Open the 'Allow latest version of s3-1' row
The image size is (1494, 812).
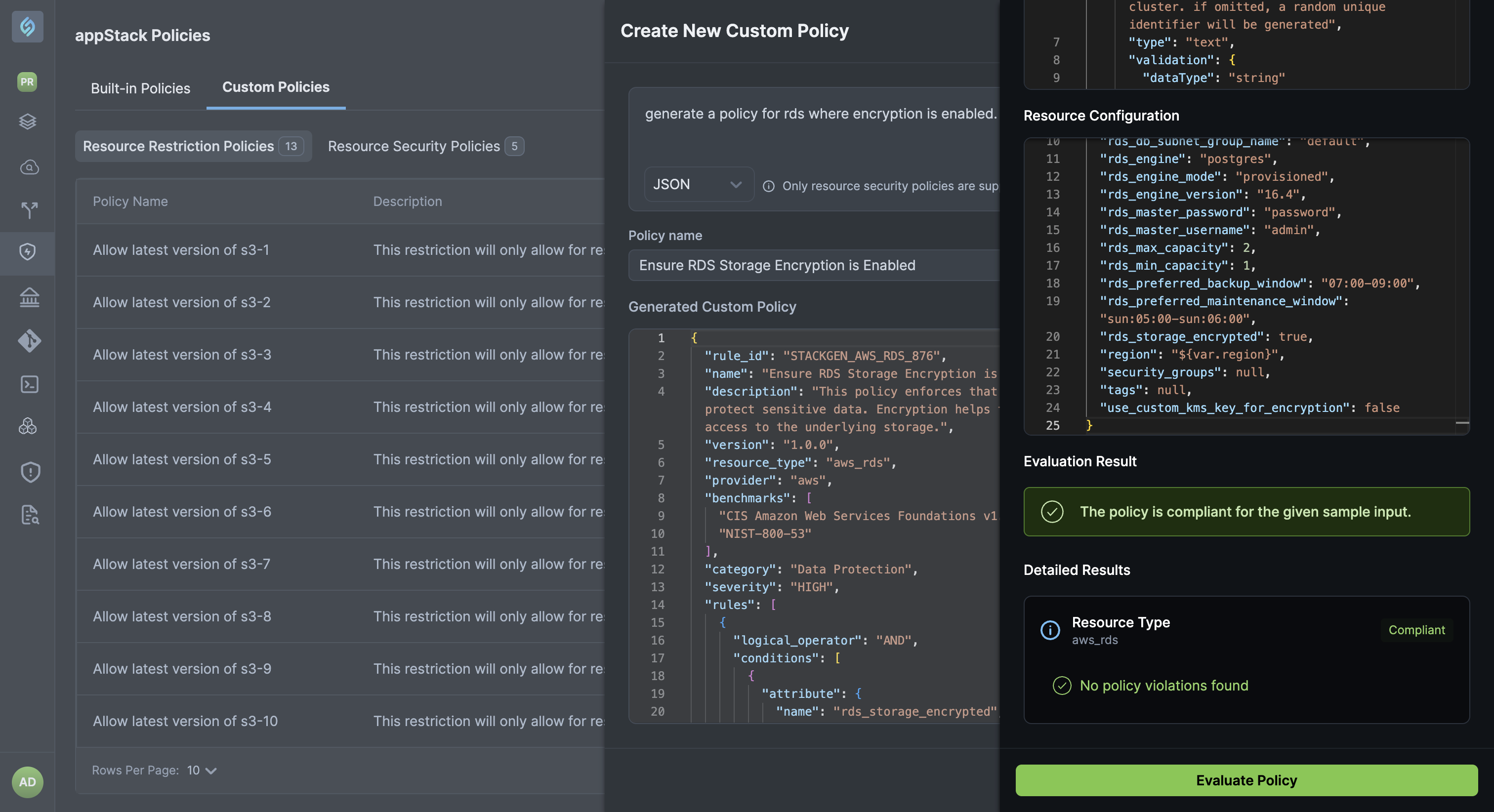coord(181,250)
